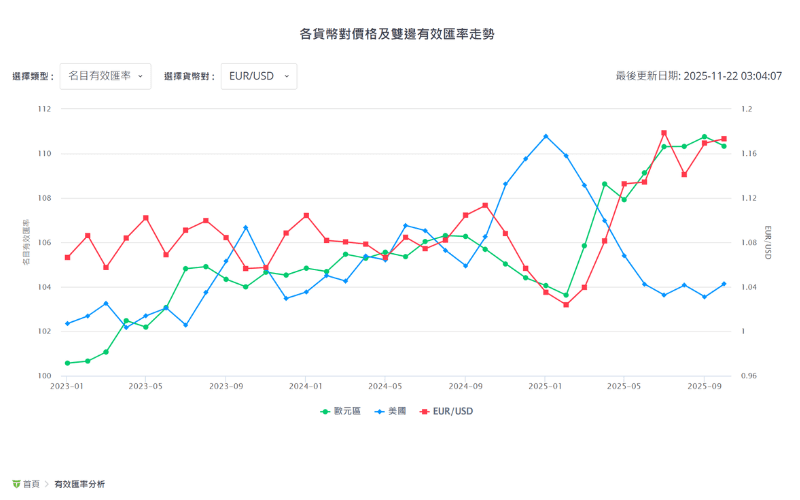Open the EUR/USD currency pair dropdown
Screen dimensions: 800x500
(259, 76)
